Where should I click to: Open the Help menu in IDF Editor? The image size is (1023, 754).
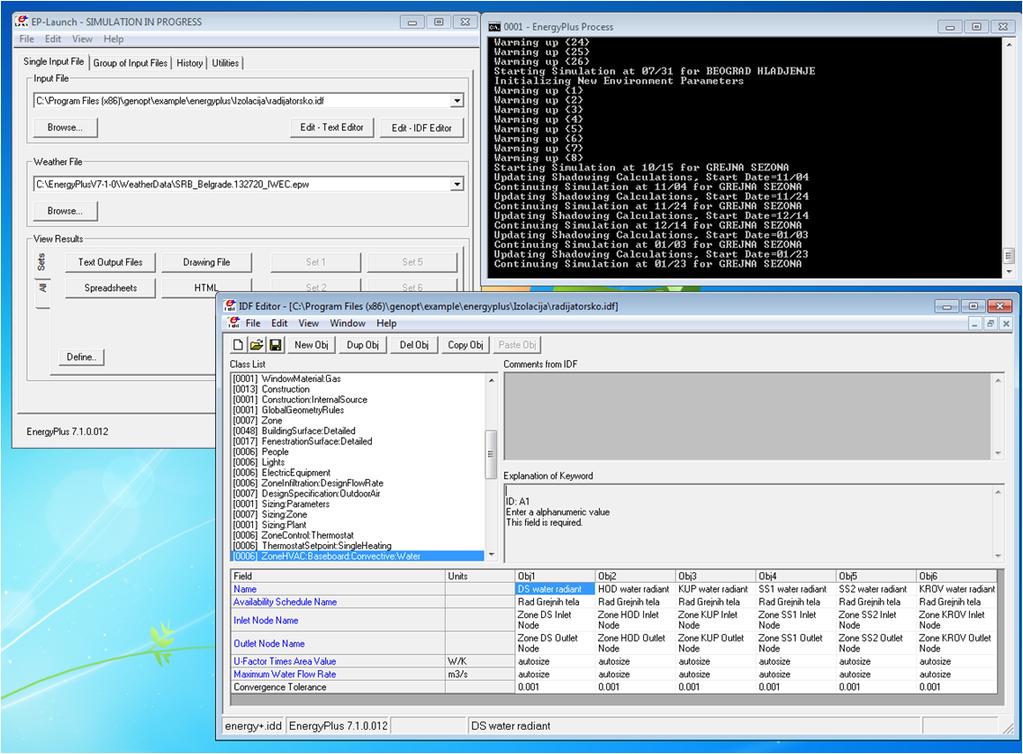pos(386,323)
